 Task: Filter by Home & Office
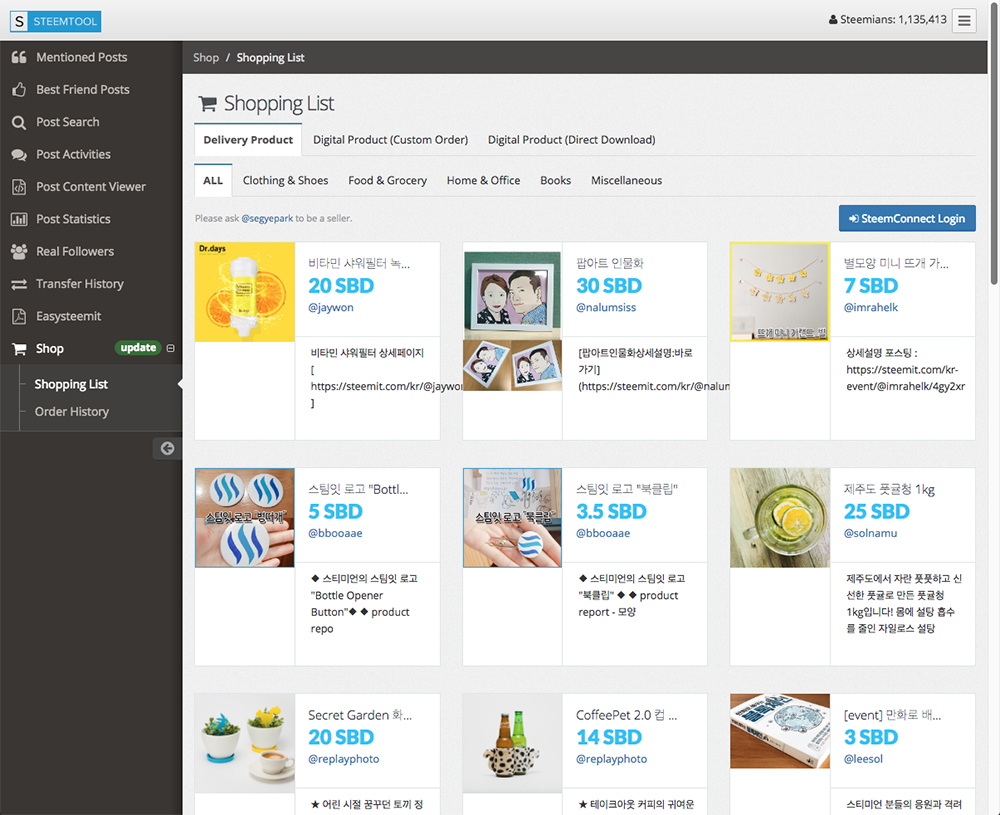(483, 180)
